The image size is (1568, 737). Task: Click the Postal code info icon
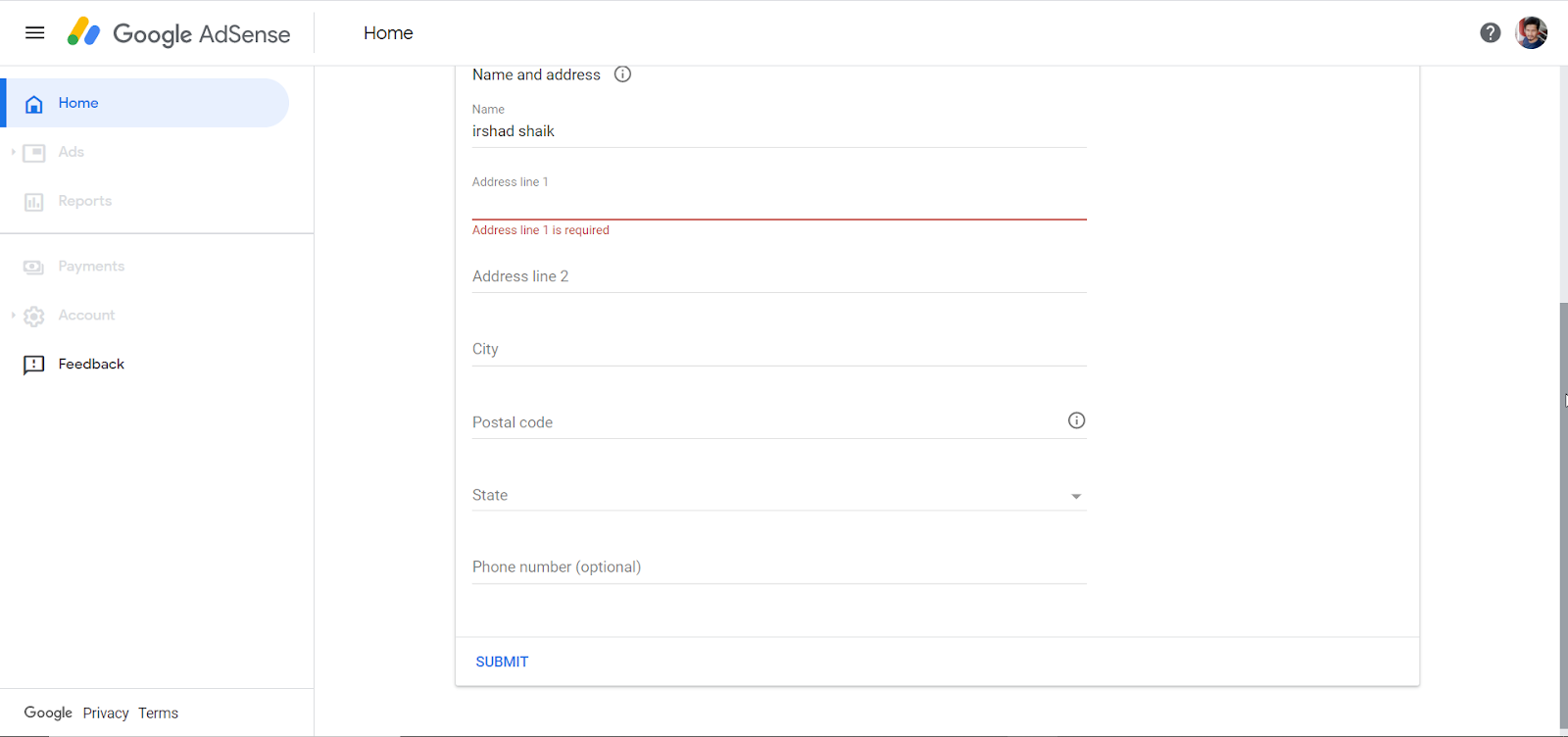(1076, 420)
